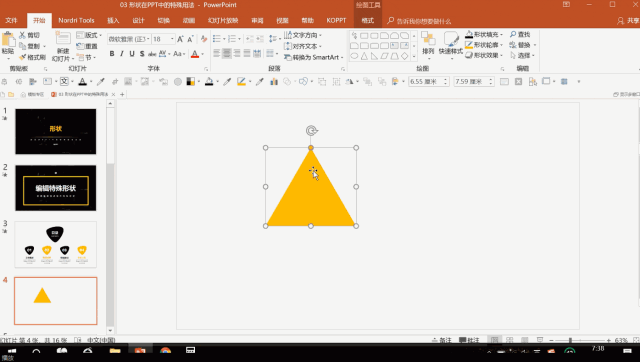Screen dimensions: 640x362
Task: Select slide 1 thumbnail titled 形状
Action: coord(56,131)
